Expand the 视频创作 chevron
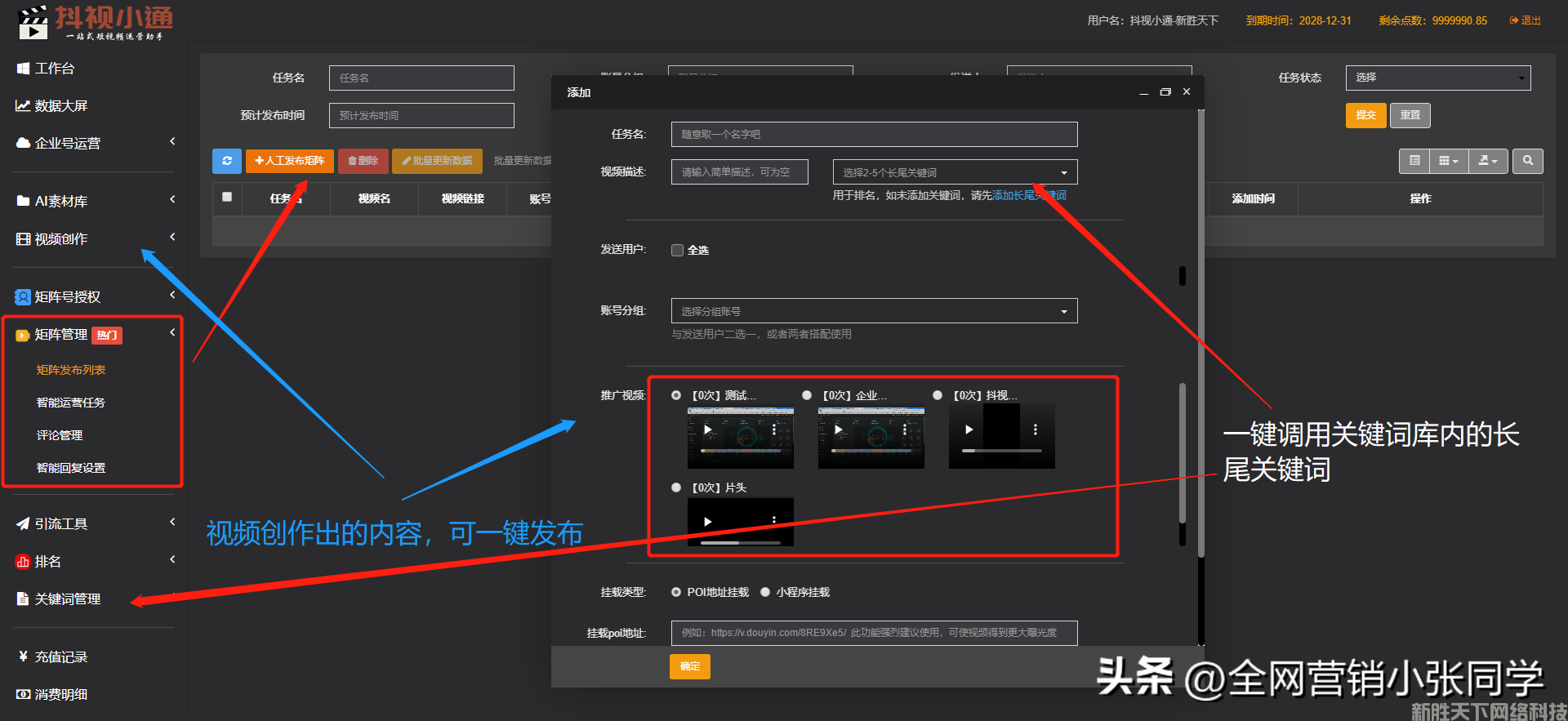 [172, 237]
